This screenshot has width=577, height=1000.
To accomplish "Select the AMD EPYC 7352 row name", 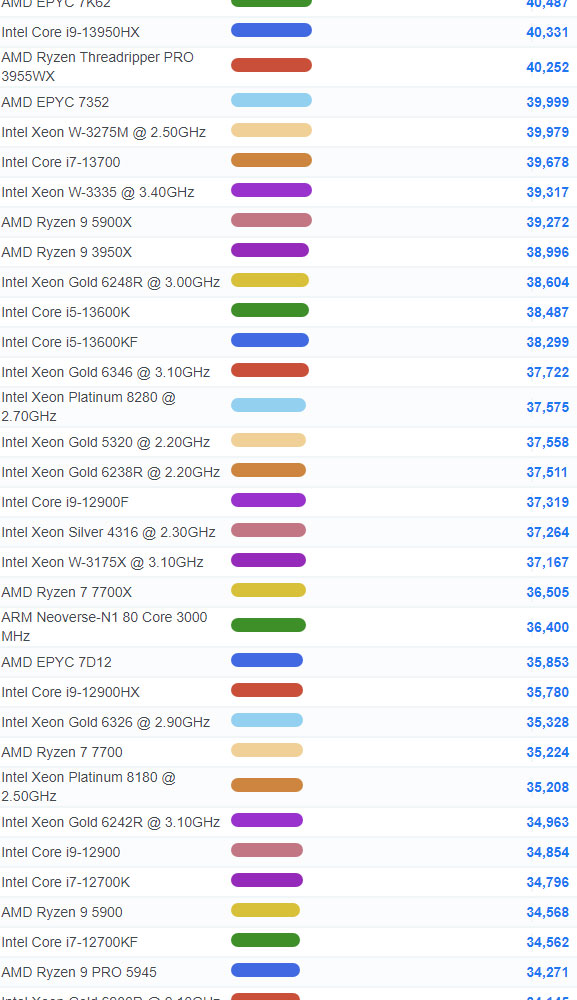I will tap(55, 102).
